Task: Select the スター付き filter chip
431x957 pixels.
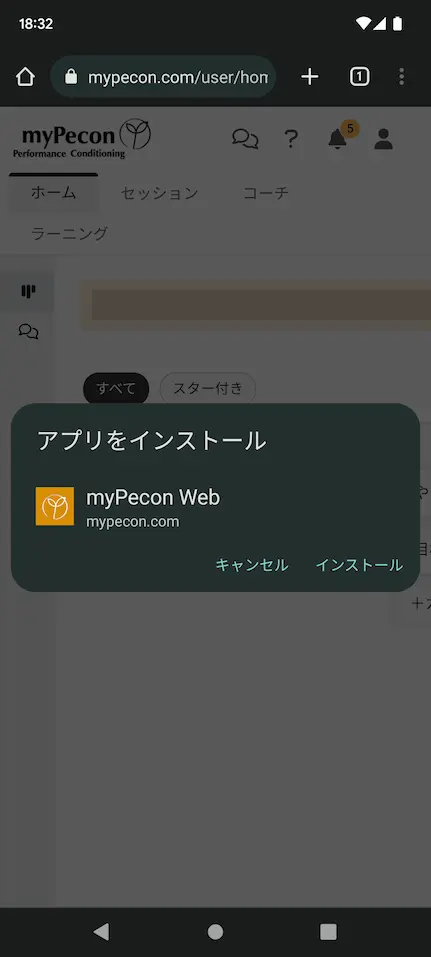Action: (208, 388)
